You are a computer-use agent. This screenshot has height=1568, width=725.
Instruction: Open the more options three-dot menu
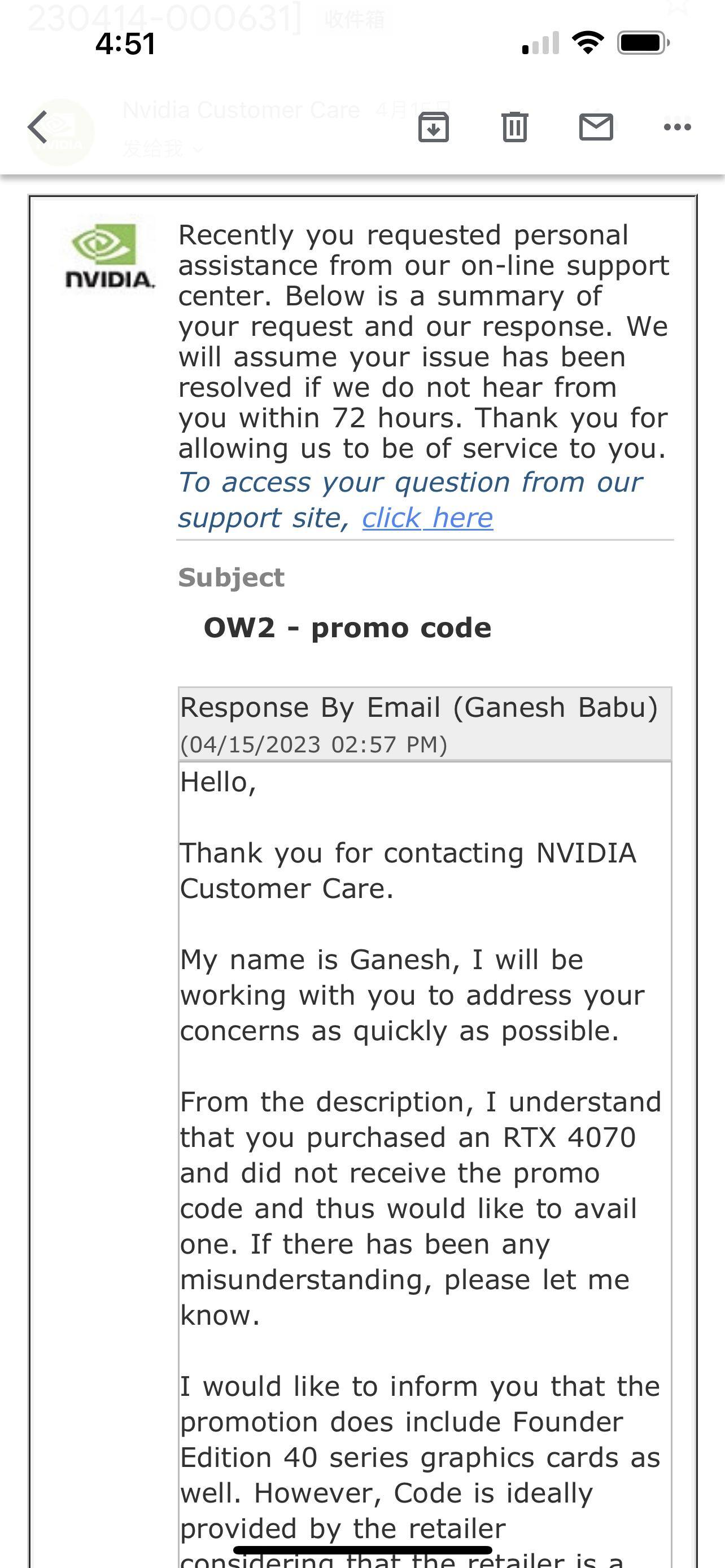click(x=676, y=126)
